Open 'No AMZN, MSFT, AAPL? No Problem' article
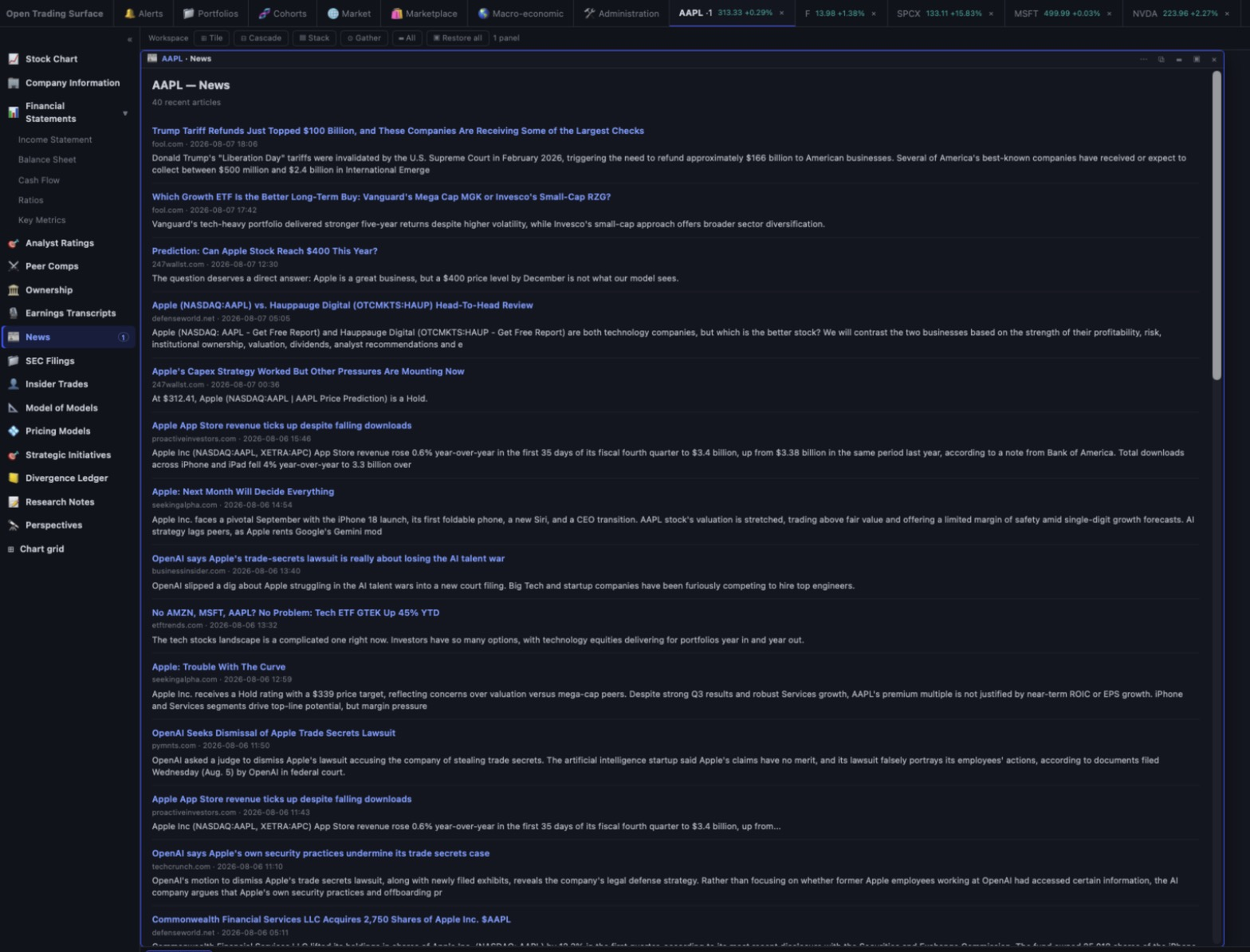This screenshot has width=1250, height=952. [x=296, y=613]
